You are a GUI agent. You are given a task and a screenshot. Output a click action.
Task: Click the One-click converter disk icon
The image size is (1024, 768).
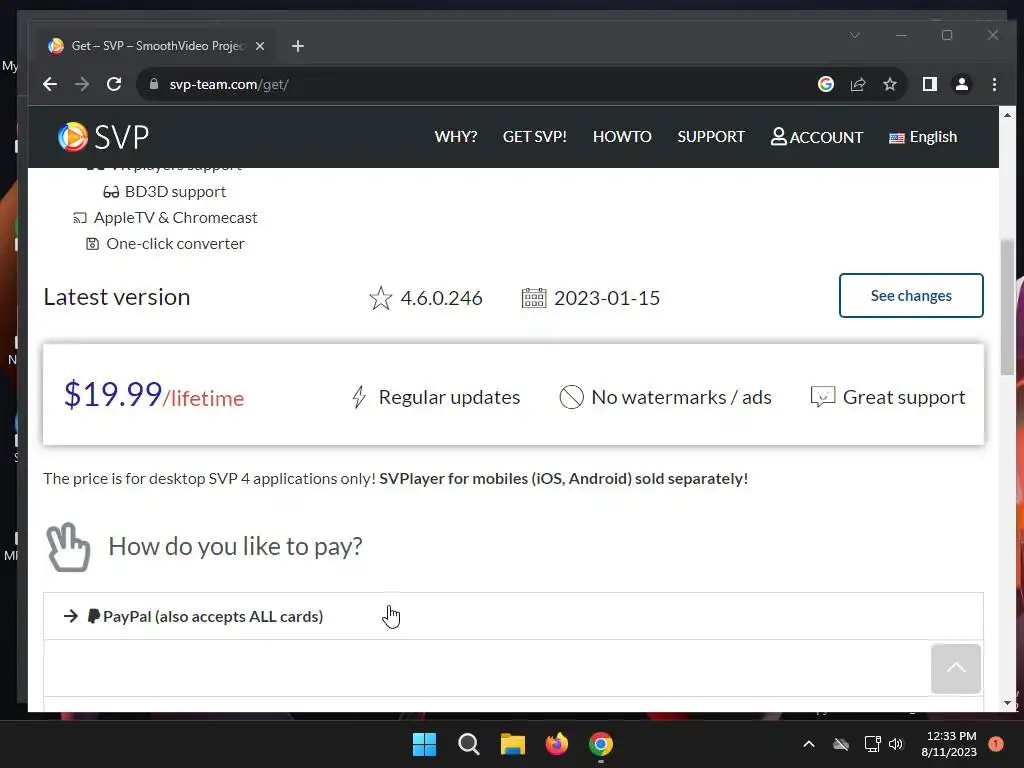93,244
